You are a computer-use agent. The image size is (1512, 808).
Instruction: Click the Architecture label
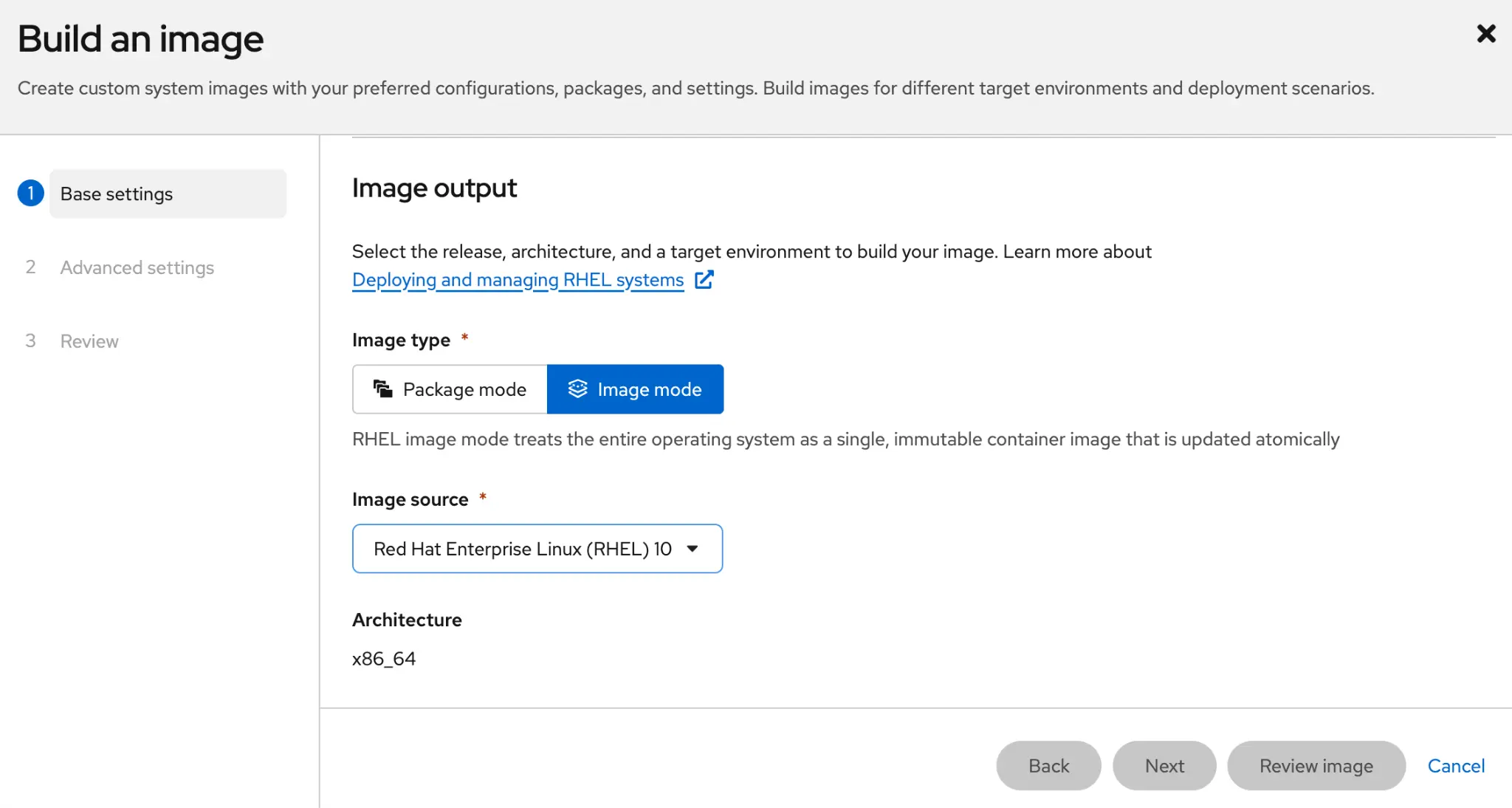tap(407, 620)
